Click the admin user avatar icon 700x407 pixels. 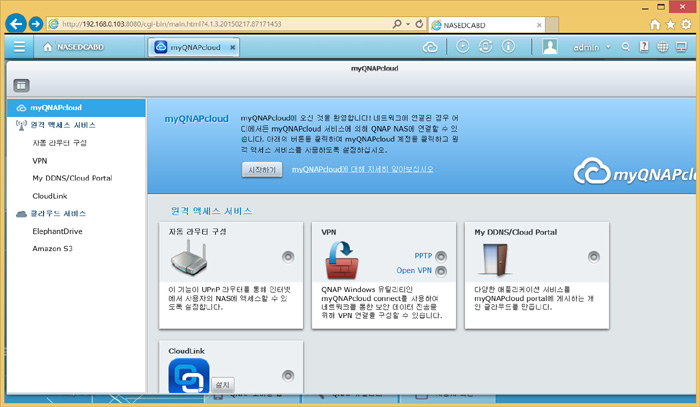point(550,46)
